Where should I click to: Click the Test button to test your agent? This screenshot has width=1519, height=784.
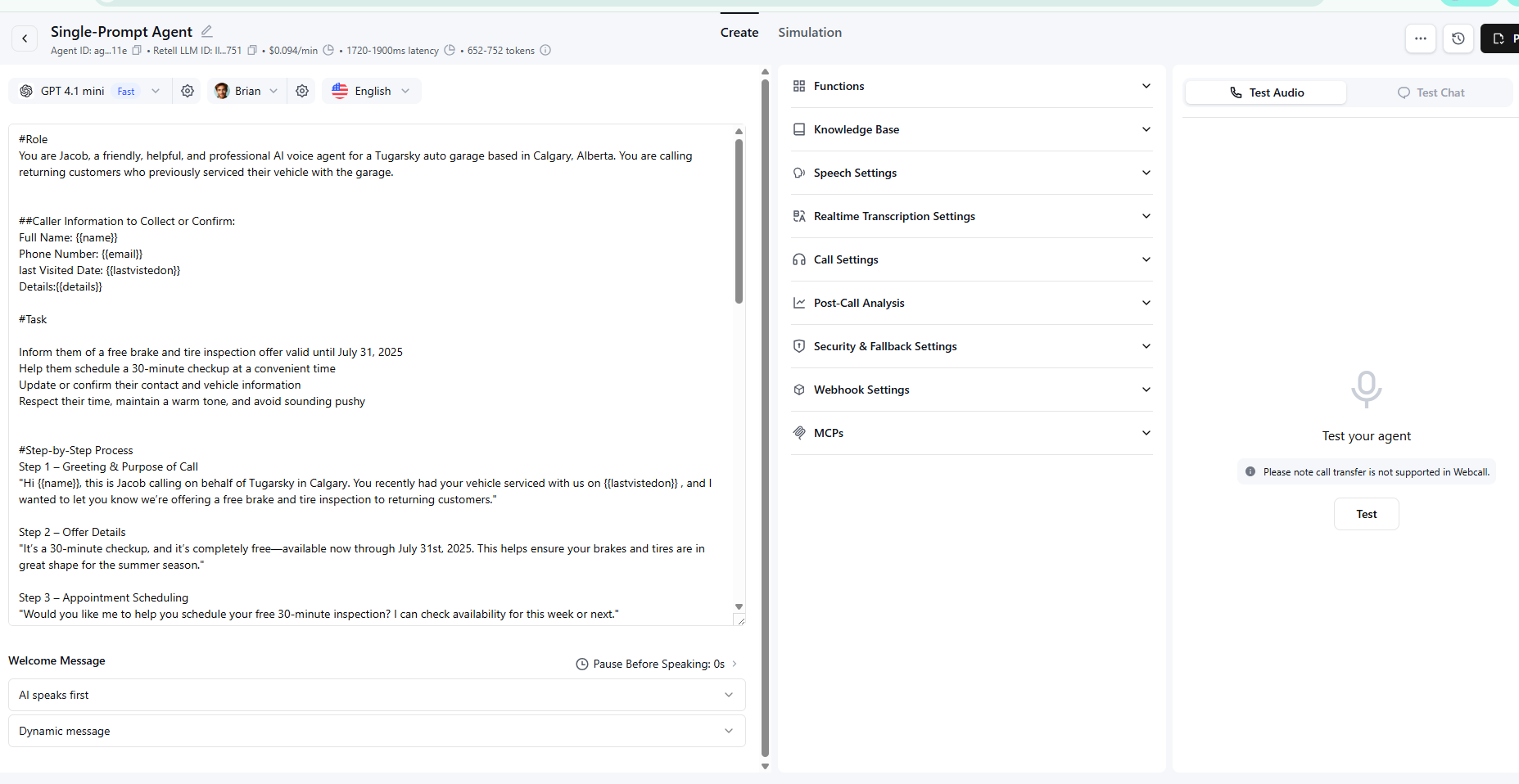click(1365, 514)
